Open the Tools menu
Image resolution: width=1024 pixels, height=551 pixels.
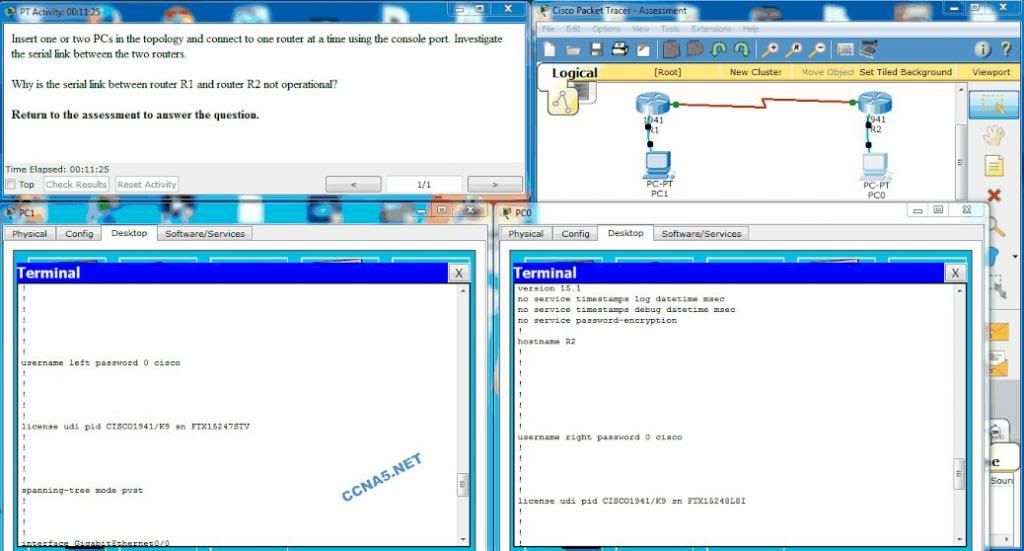[670, 29]
